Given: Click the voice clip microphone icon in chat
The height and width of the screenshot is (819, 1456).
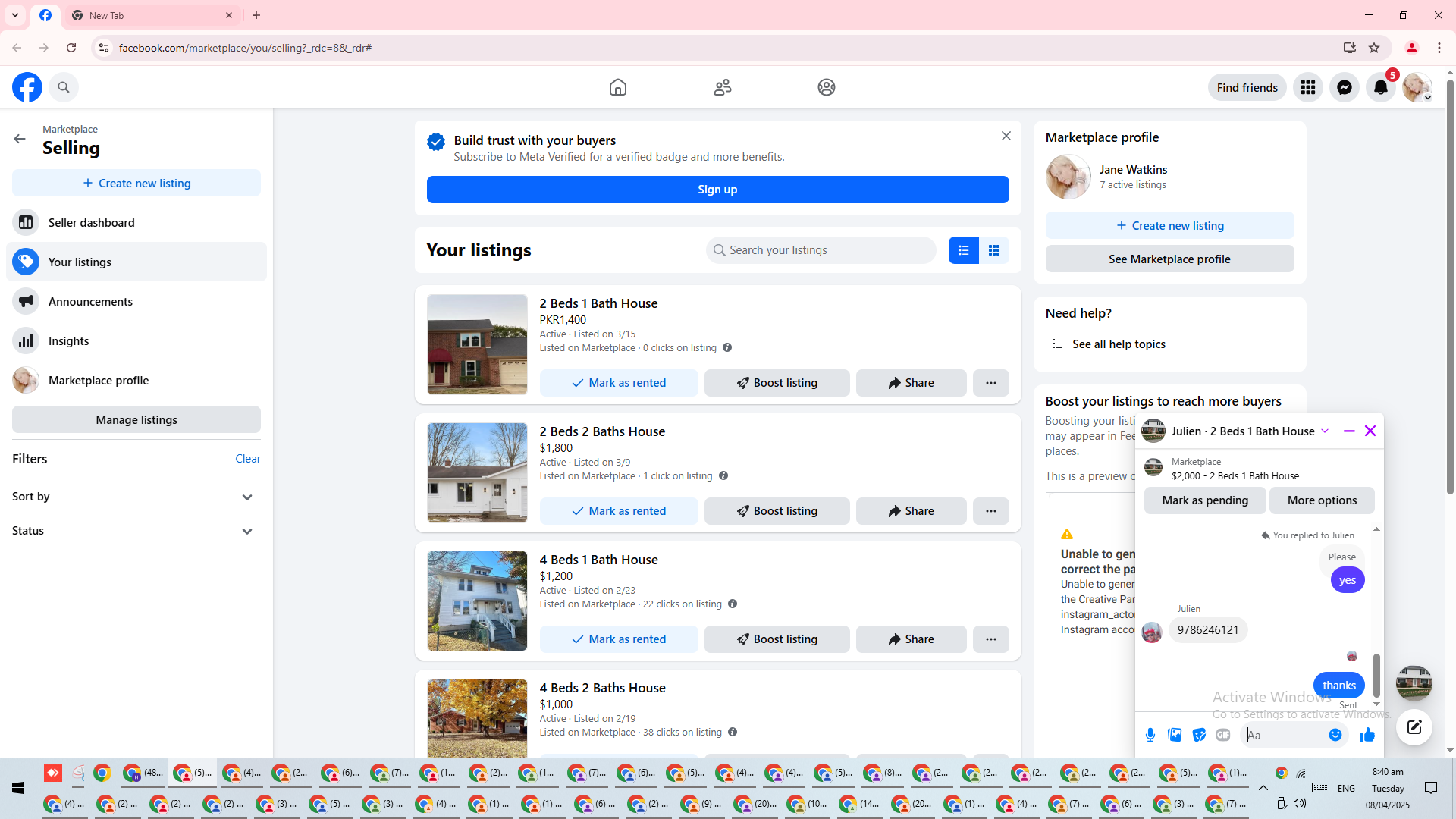Looking at the screenshot, I should coord(1150,735).
